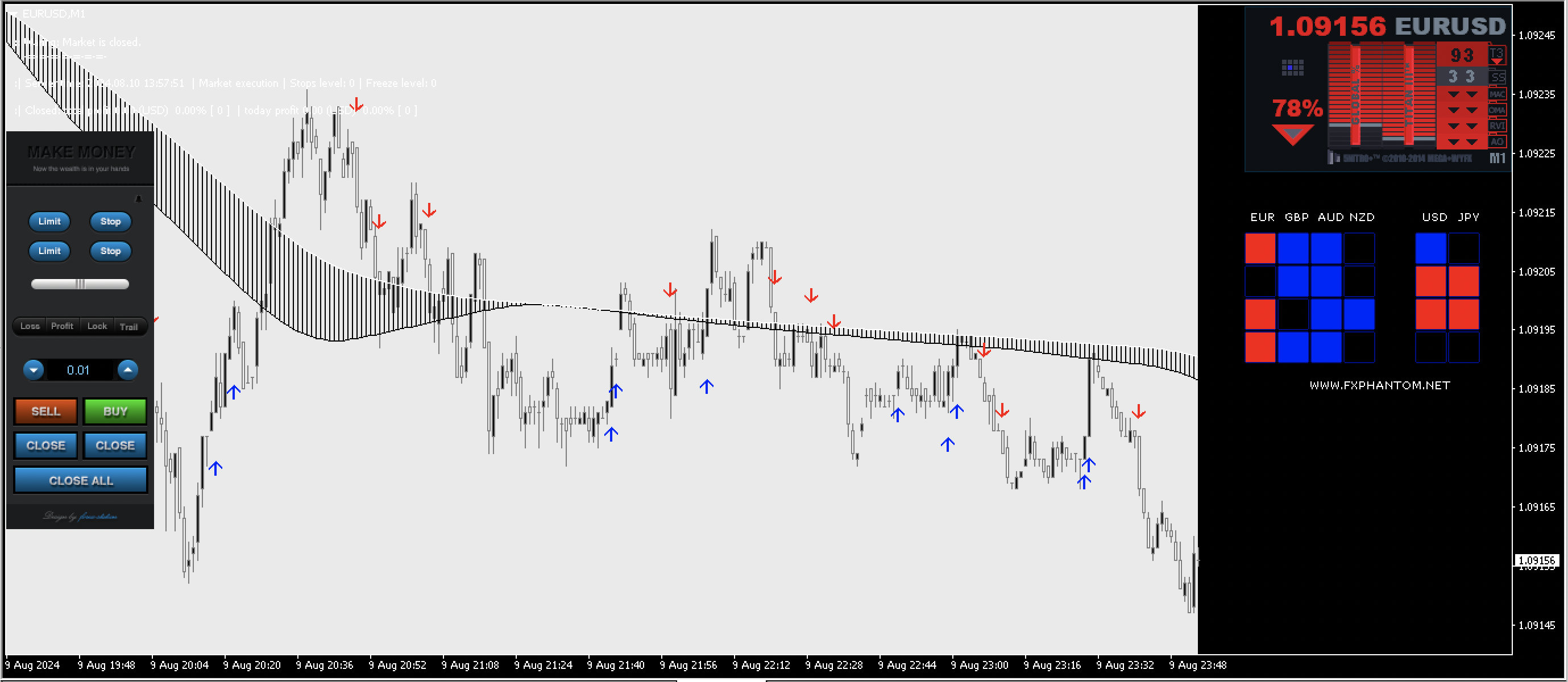Click the M1 timeframe label

(1498, 157)
